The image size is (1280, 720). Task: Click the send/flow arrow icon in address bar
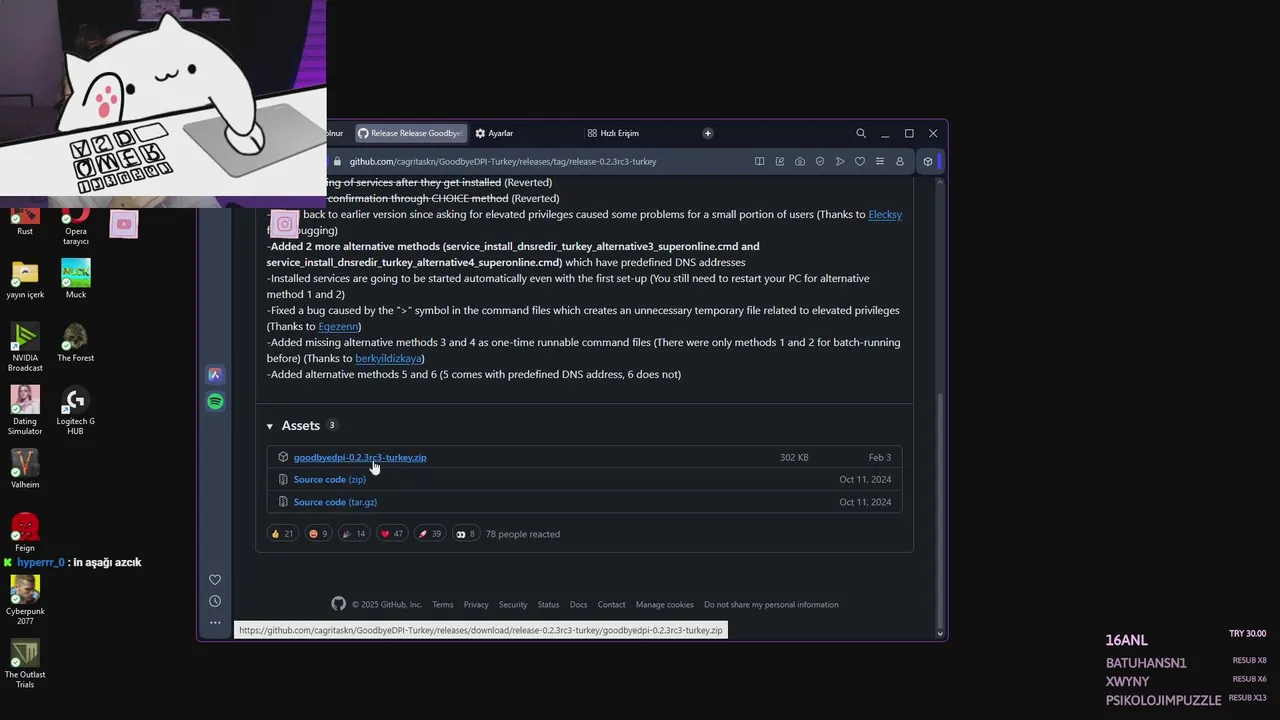point(840,161)
